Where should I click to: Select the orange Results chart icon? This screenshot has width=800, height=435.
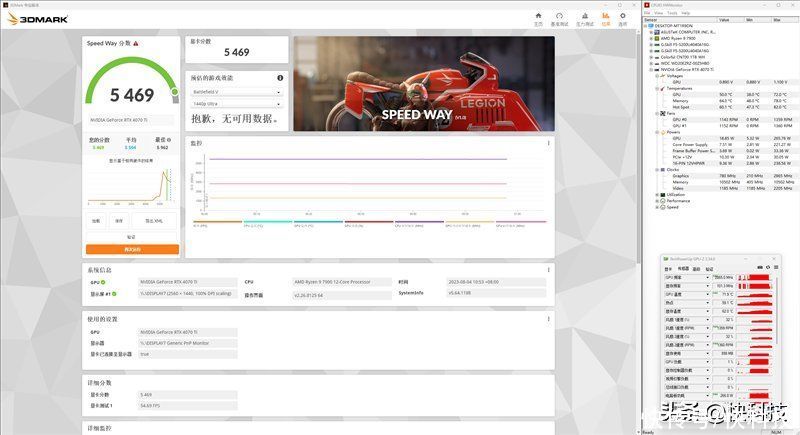606,16
